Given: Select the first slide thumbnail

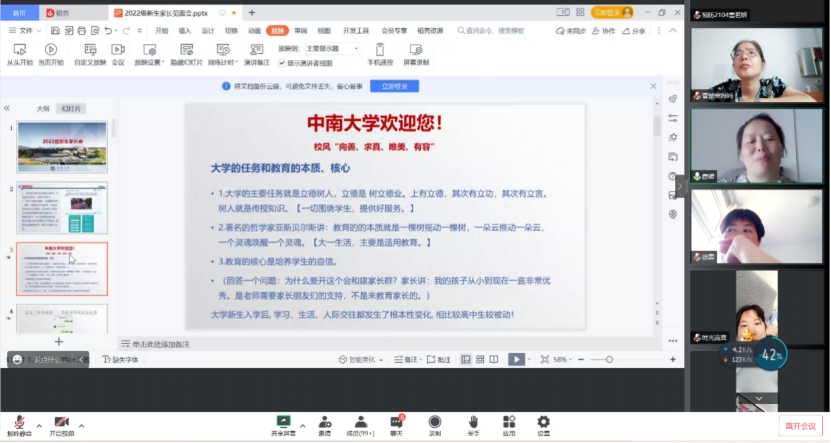Looking at the screenshot, I should 62,147.
